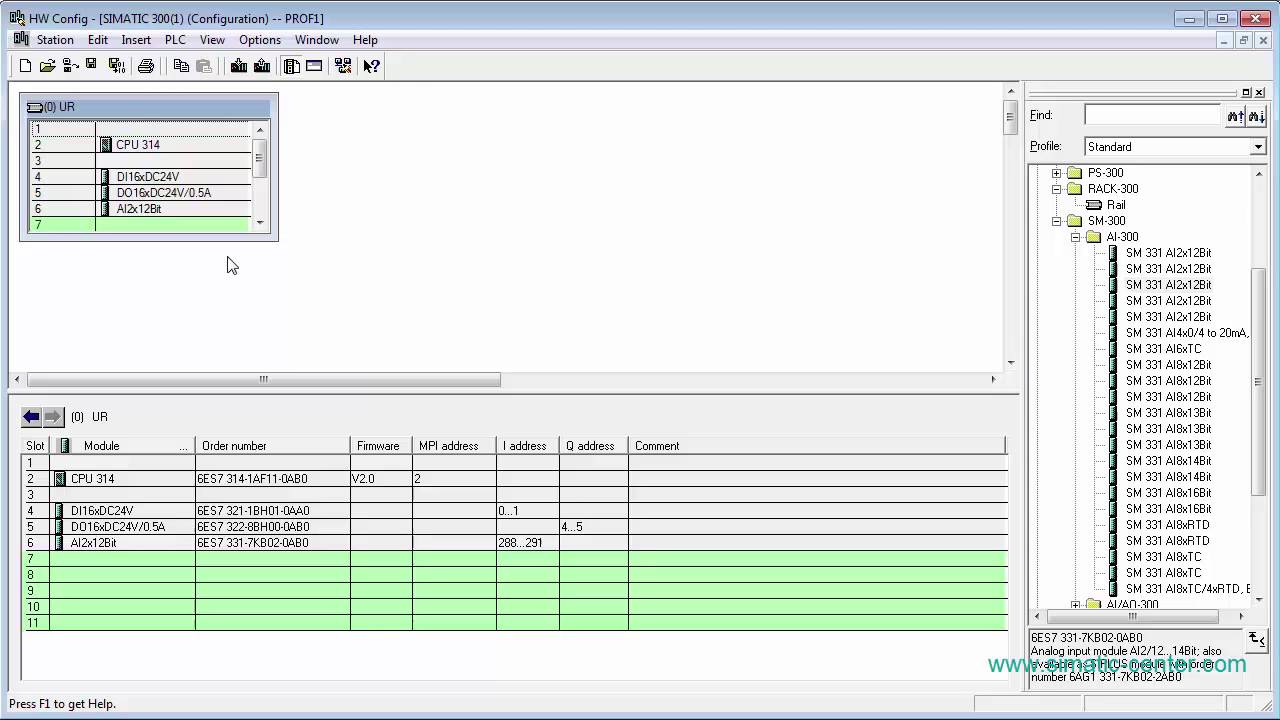Click order number 6ES7 314-1AF11-0AB0

pos(252,479)
